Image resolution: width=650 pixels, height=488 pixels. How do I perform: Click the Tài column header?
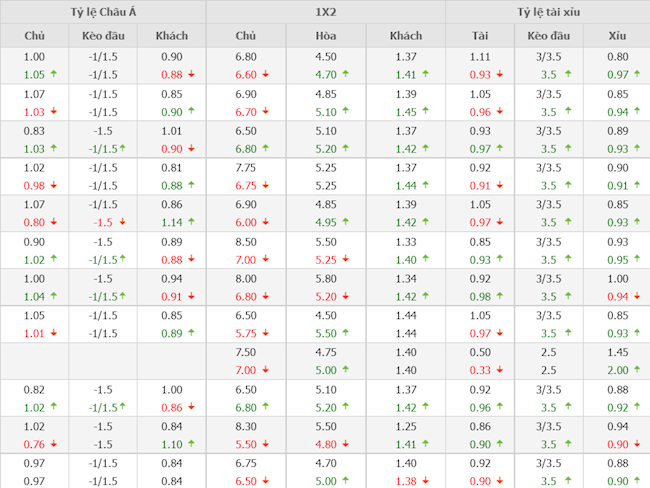click(x=480, y=35)
